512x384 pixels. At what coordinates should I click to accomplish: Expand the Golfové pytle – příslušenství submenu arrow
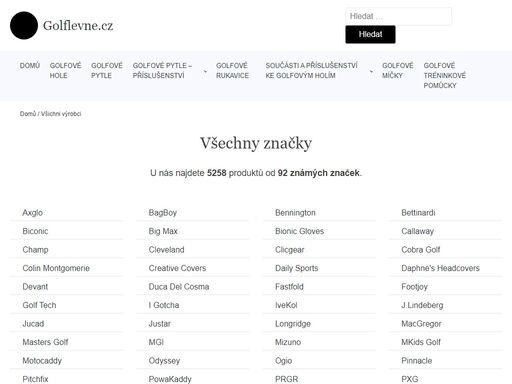(205, 71)
